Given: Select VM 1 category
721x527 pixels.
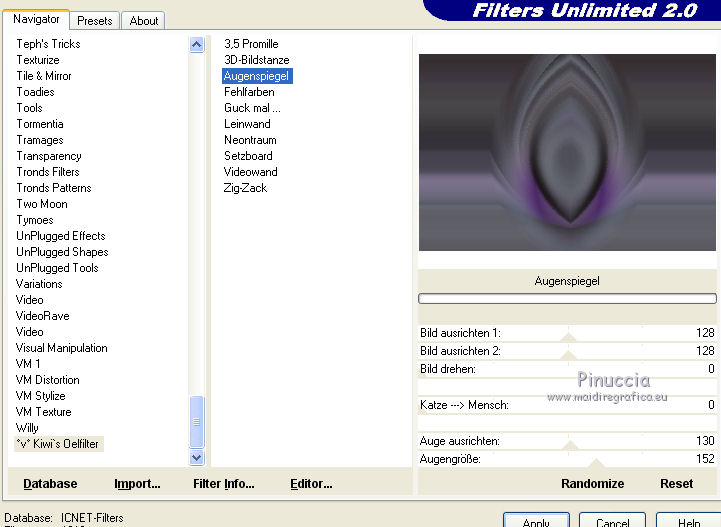Looking at the screenshot, I should [x=28, y=364].
